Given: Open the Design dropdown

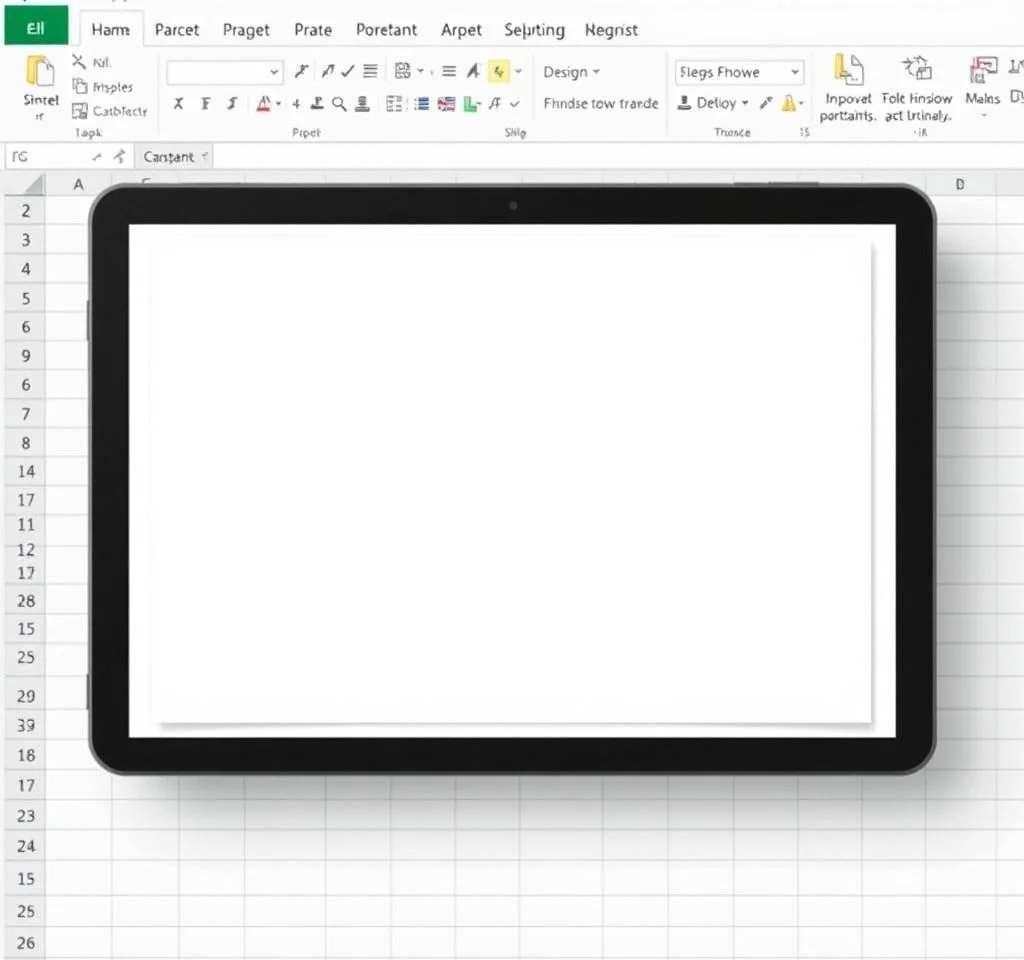Looking at the screenshot, I should [571, 72].
